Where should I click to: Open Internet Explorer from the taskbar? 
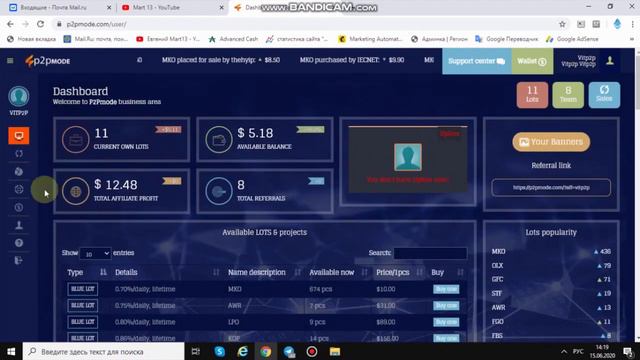(243, 351)
